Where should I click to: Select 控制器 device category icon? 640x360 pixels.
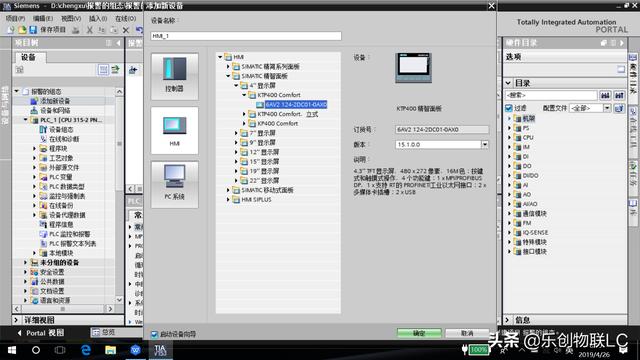(175, 76)
